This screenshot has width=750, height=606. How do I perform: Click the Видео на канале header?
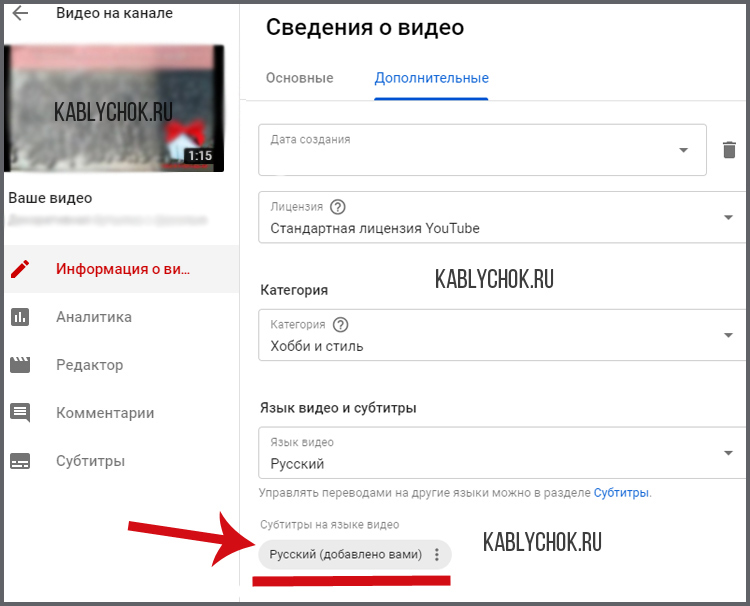[114, 13]
